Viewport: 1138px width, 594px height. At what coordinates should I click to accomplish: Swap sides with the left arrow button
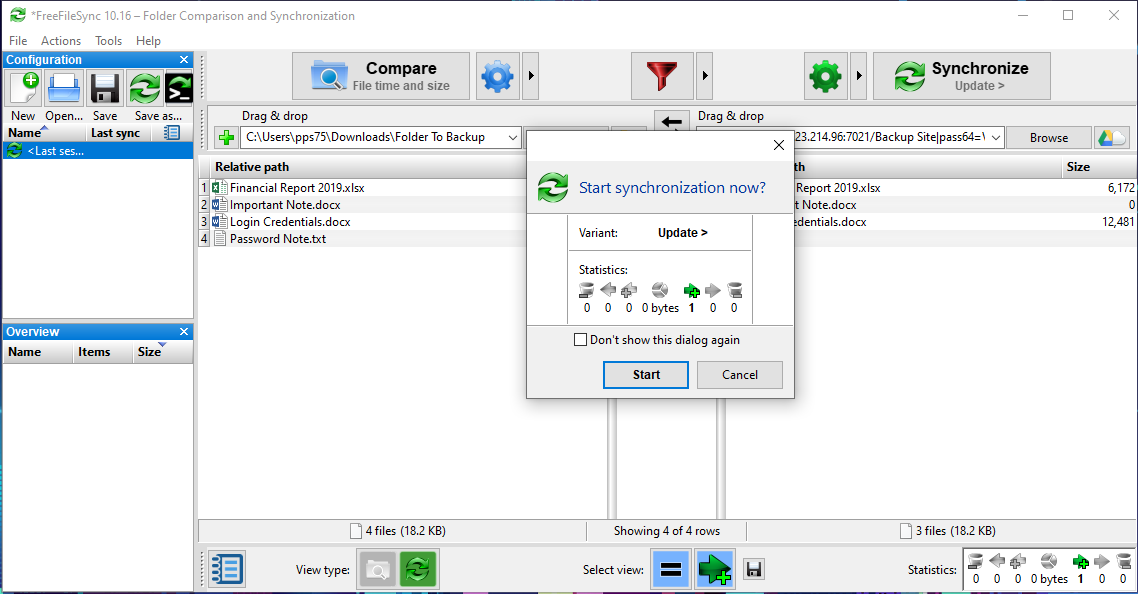672,120
